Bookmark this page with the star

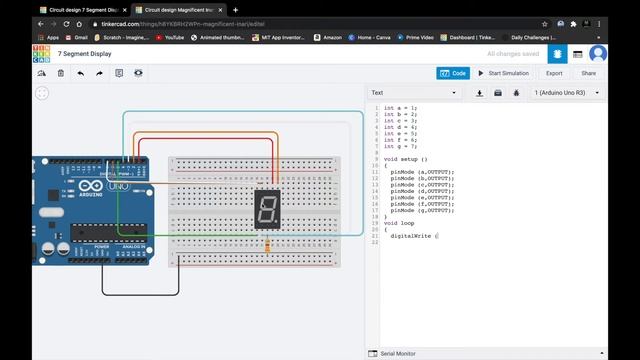point(544,24)
